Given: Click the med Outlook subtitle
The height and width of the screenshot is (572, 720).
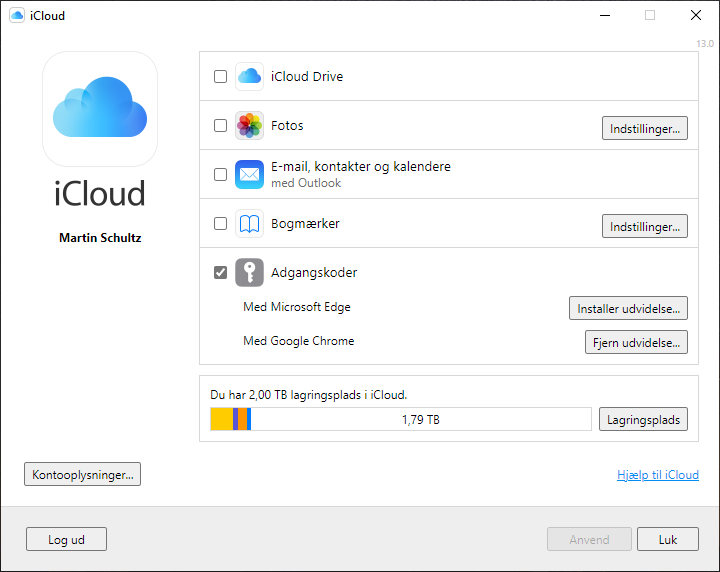Looking at the screenshot, I should pyautogui.click(x=306, y=183).
